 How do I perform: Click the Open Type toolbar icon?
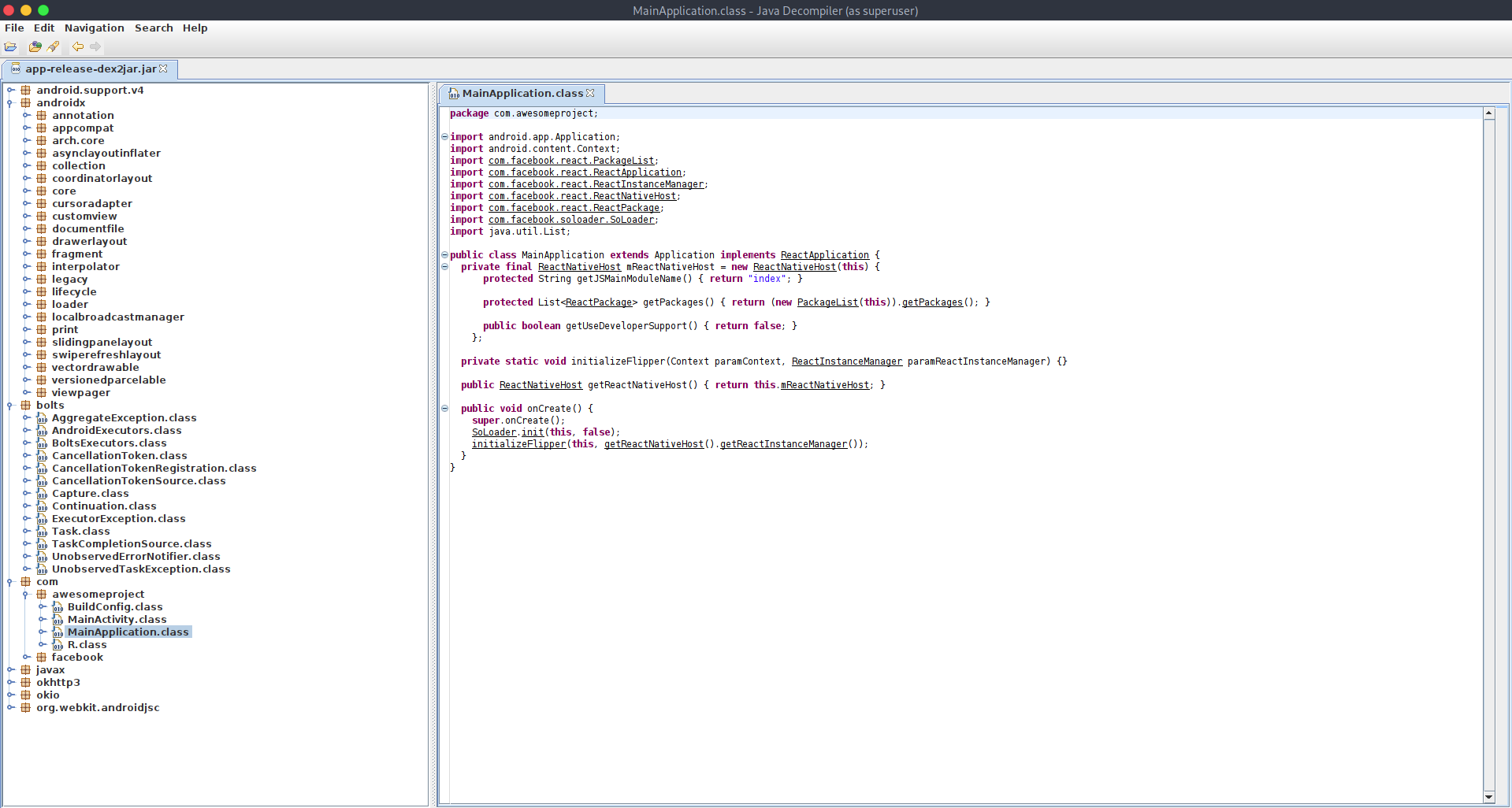35,46
